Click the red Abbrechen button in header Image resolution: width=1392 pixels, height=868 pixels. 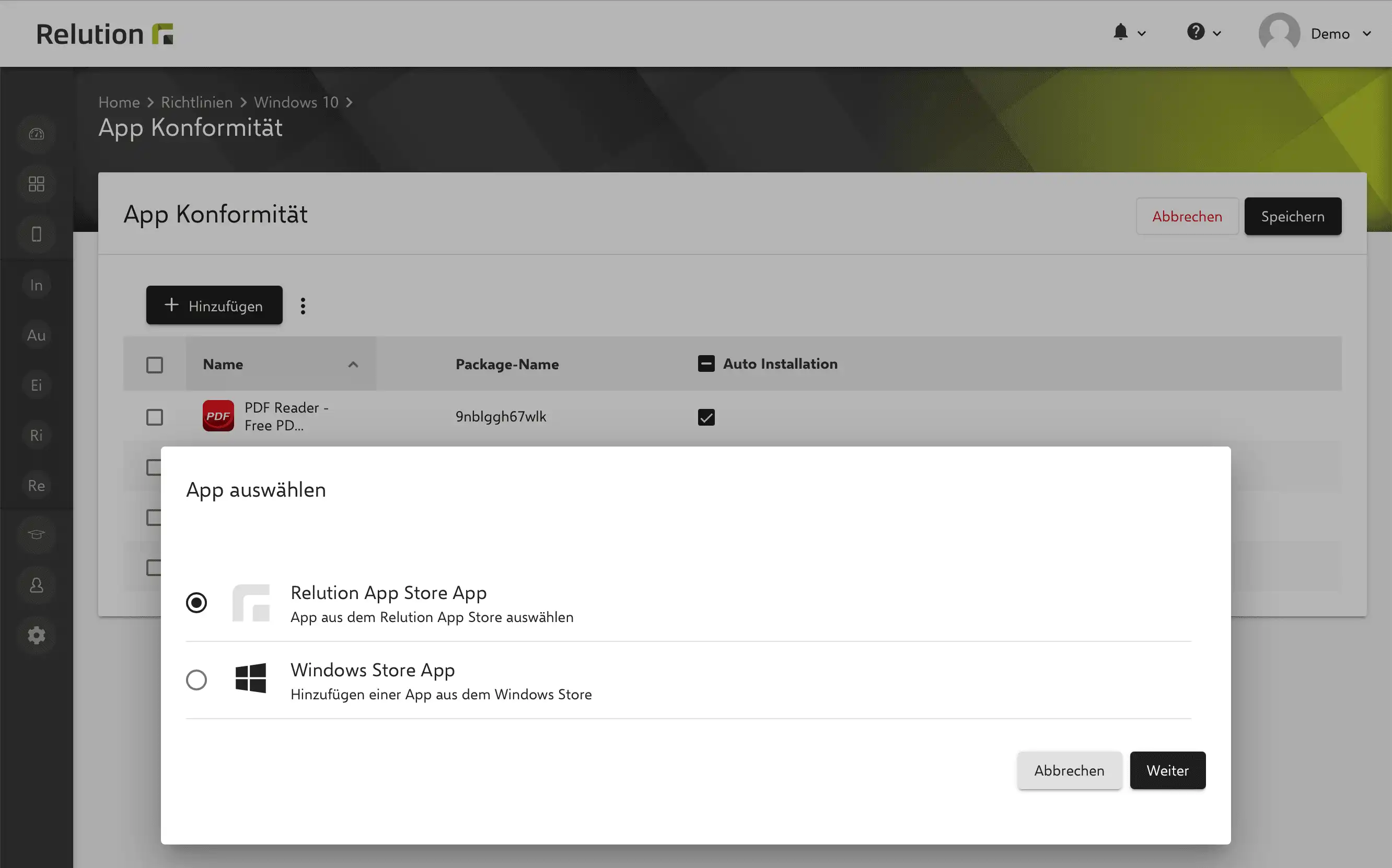point(1187,216)
